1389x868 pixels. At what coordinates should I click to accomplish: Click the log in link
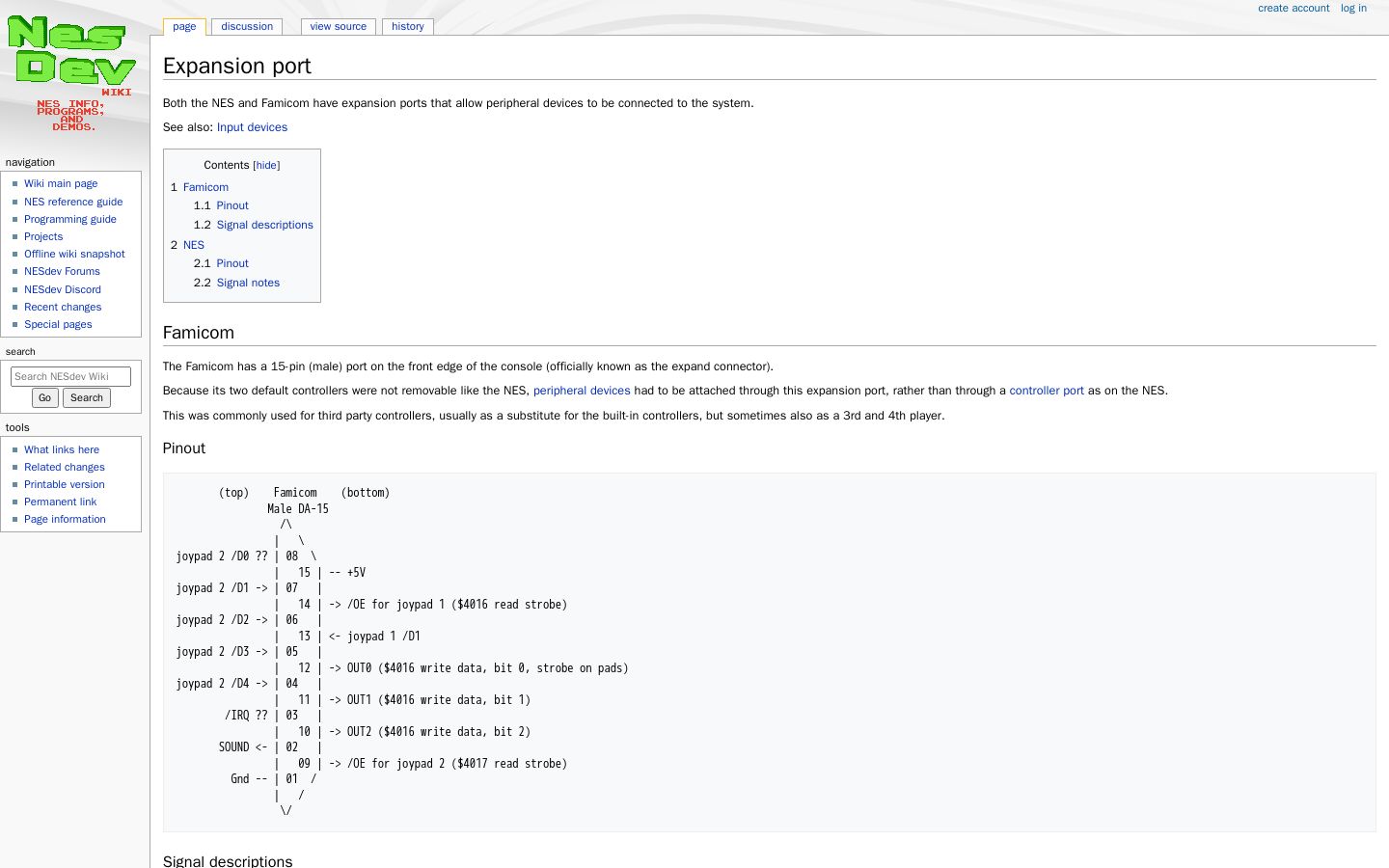click(1353, 8)
